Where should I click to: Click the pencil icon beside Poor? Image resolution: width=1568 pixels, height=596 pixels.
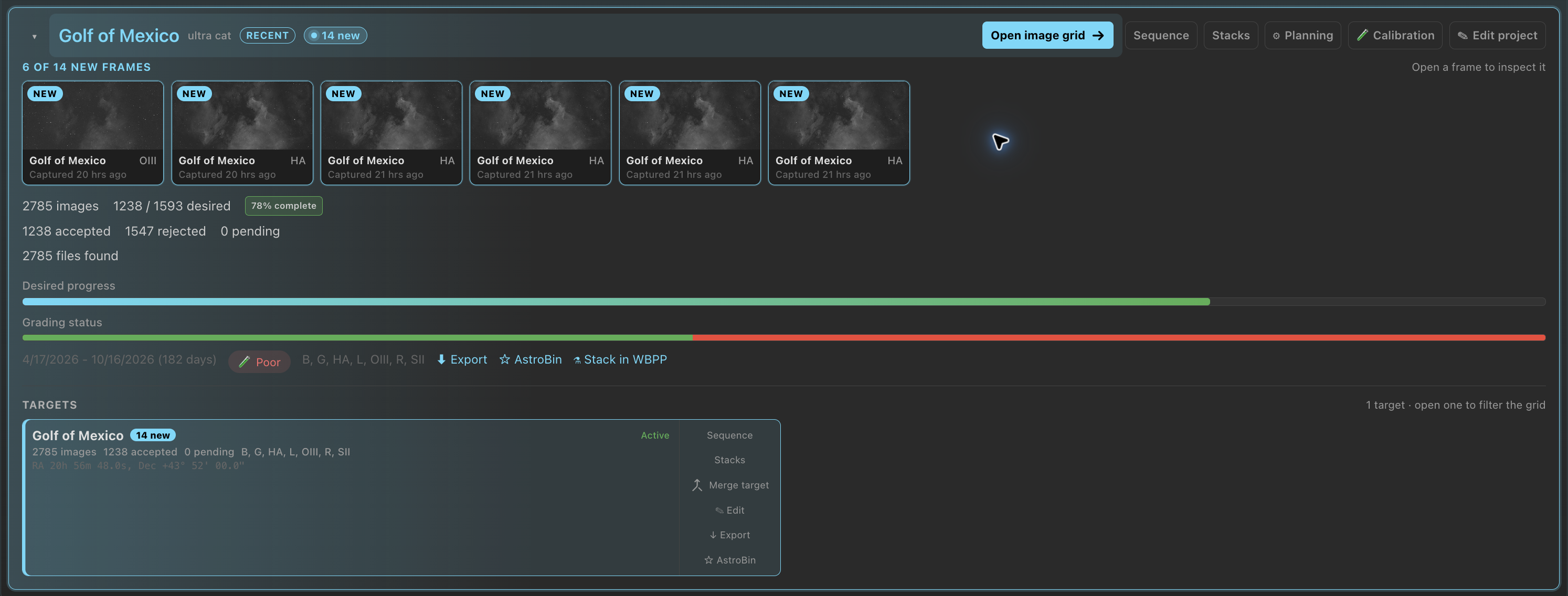(244, 361)
